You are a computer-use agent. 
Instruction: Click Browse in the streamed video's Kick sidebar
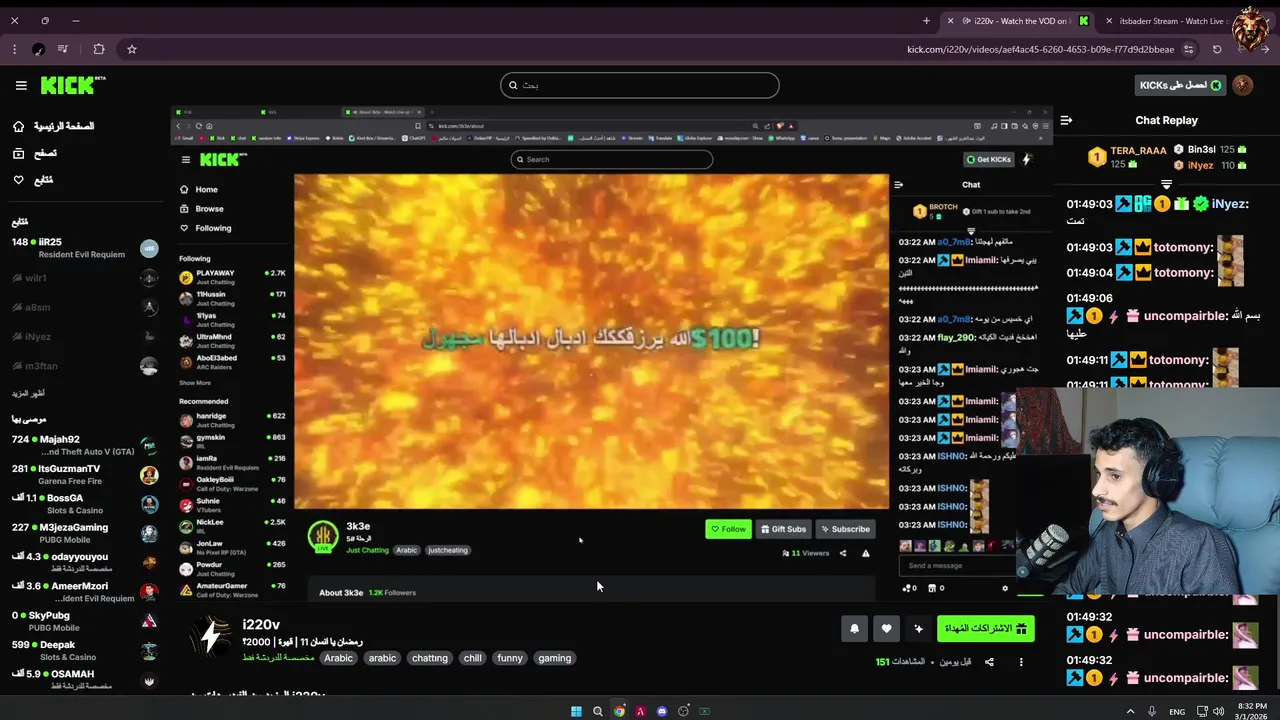click(209, 209)
